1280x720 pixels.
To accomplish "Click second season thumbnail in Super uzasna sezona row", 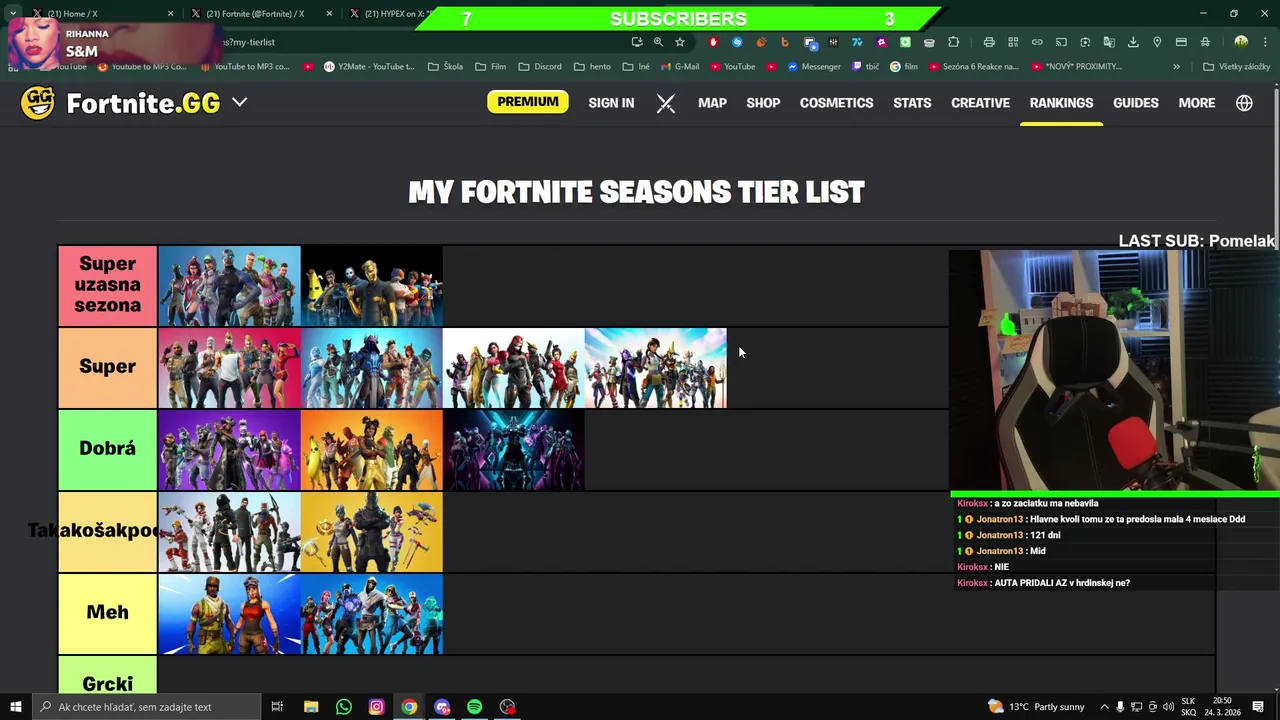I will pyautogui.click(x=371, y=286).
